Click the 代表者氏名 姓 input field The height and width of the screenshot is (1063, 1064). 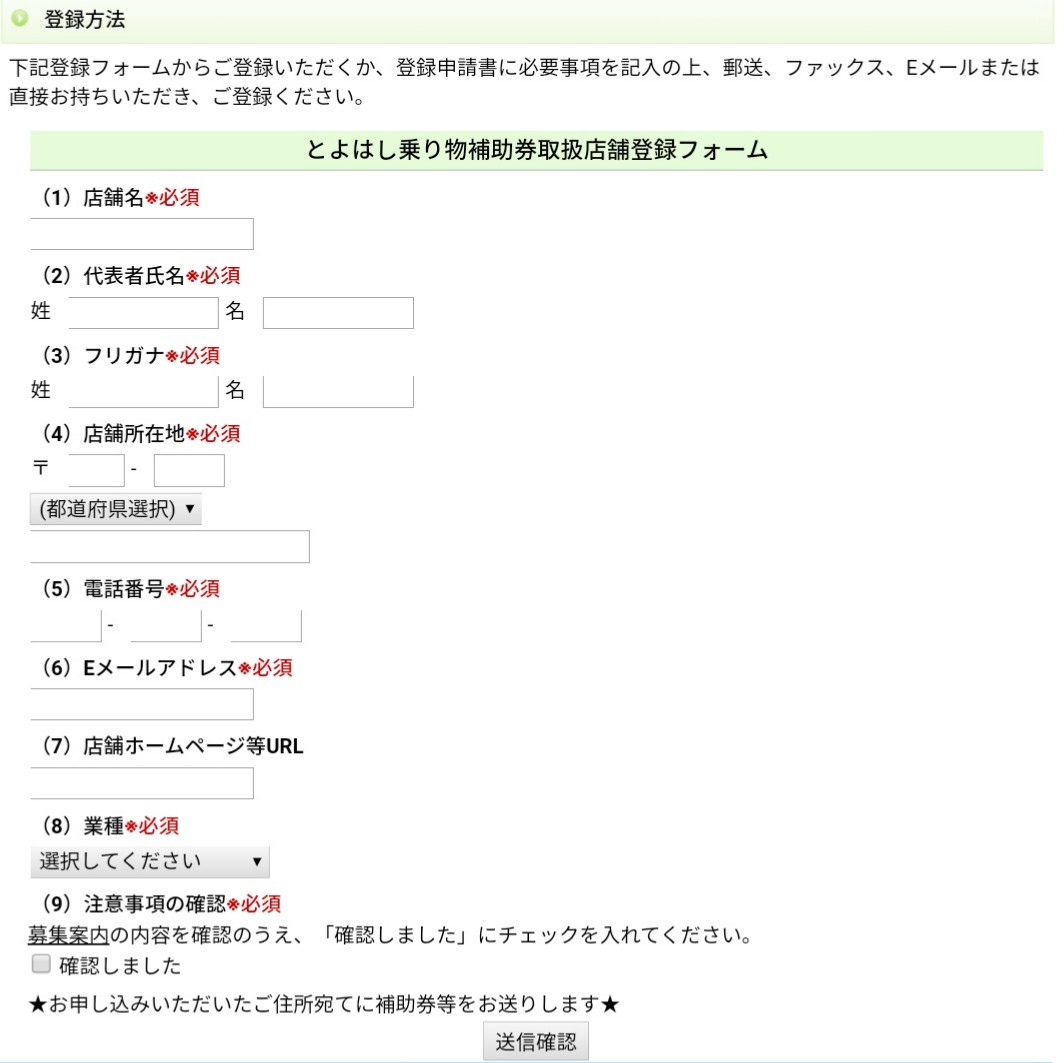[143, 312]
